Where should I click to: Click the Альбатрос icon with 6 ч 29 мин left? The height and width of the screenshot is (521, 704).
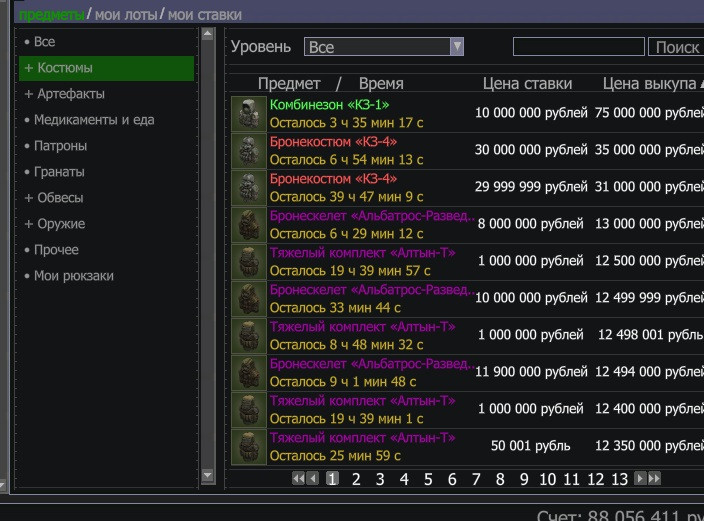coord(249,225)
